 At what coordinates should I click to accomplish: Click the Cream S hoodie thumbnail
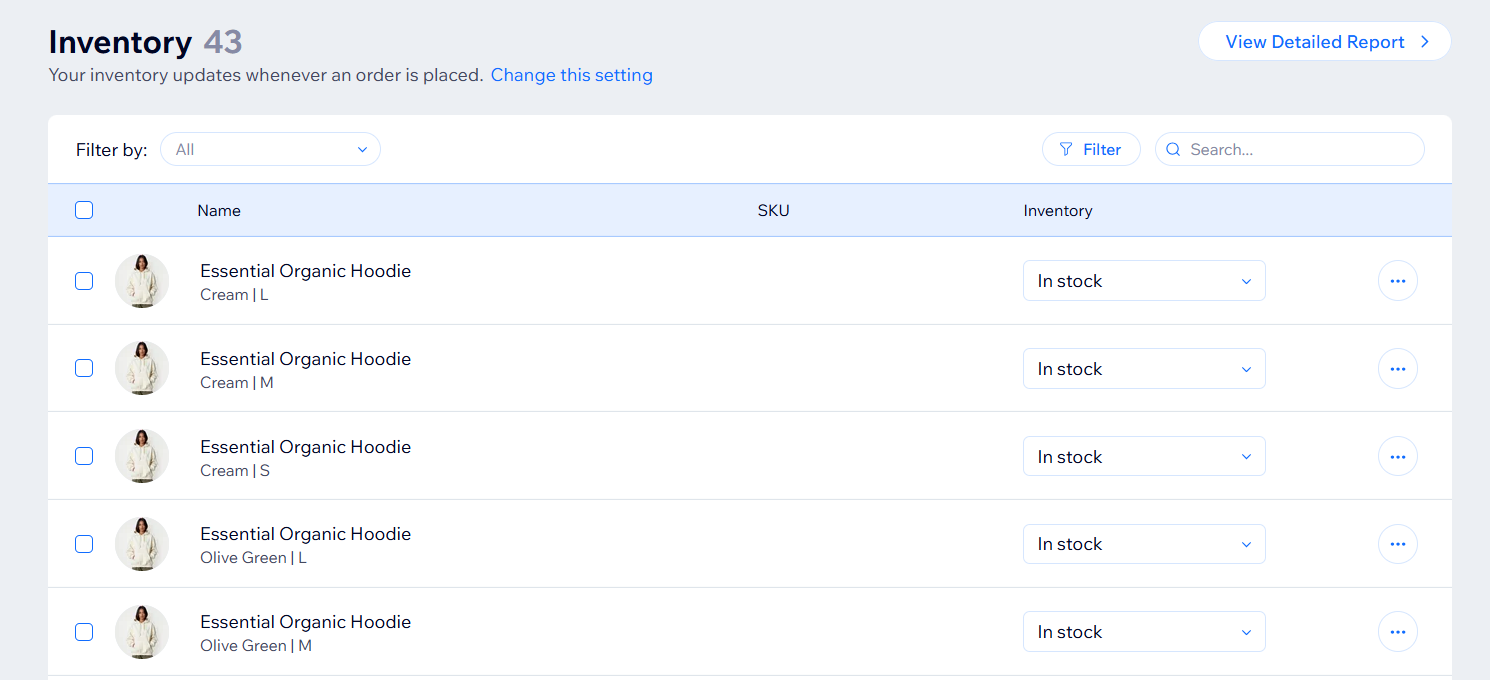tap(142, 456)
